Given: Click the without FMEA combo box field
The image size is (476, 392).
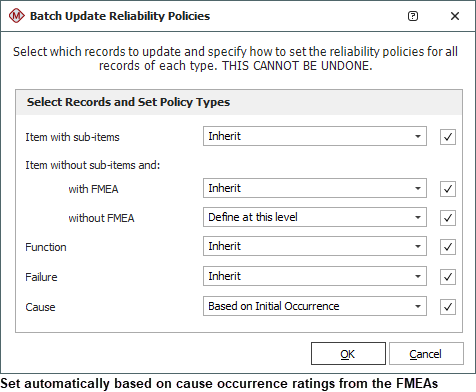Looking at the screenshot, I should click(x=315, y=217).
